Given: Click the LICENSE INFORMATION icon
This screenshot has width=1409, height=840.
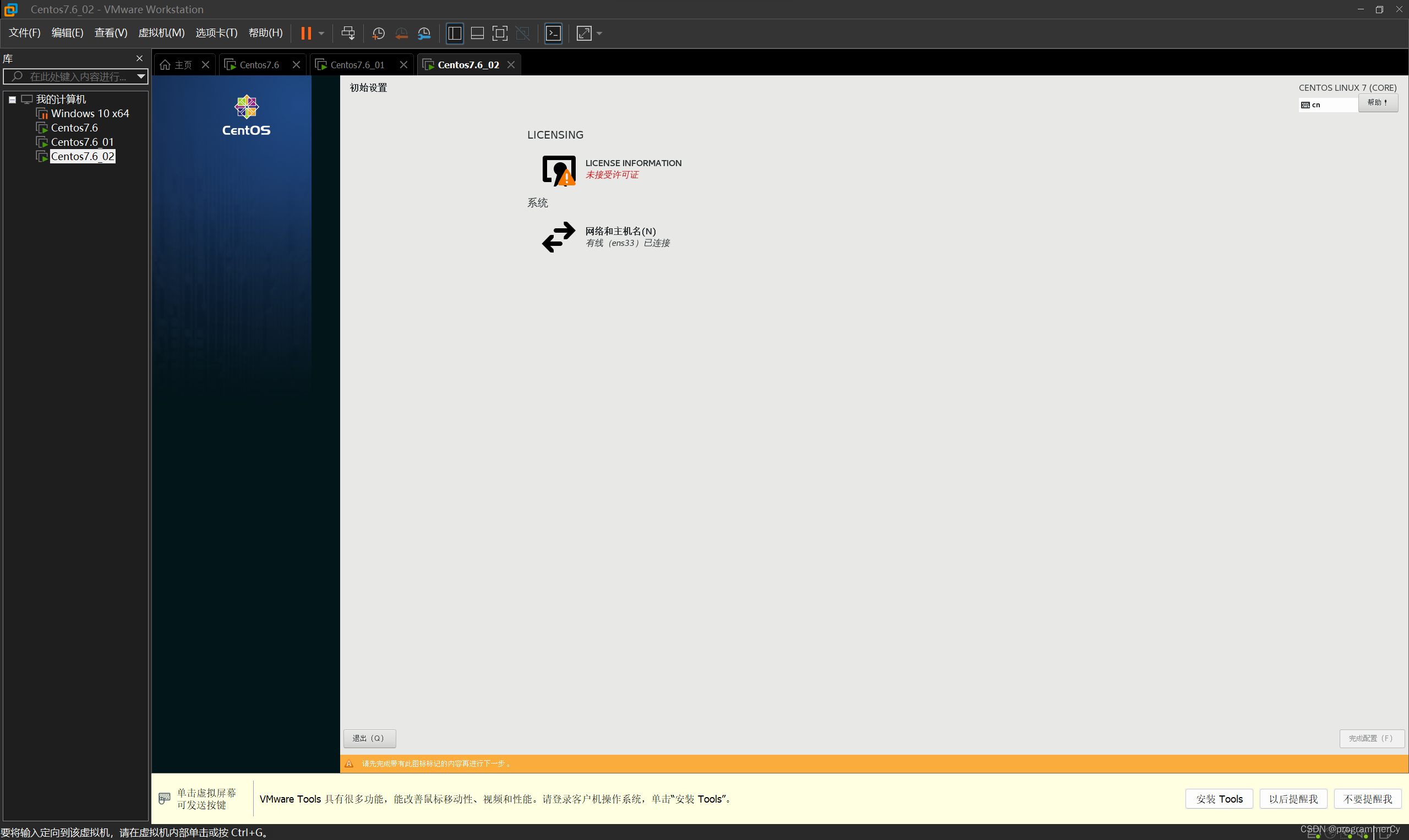Looking at the screenshot, I should (559, 170).
